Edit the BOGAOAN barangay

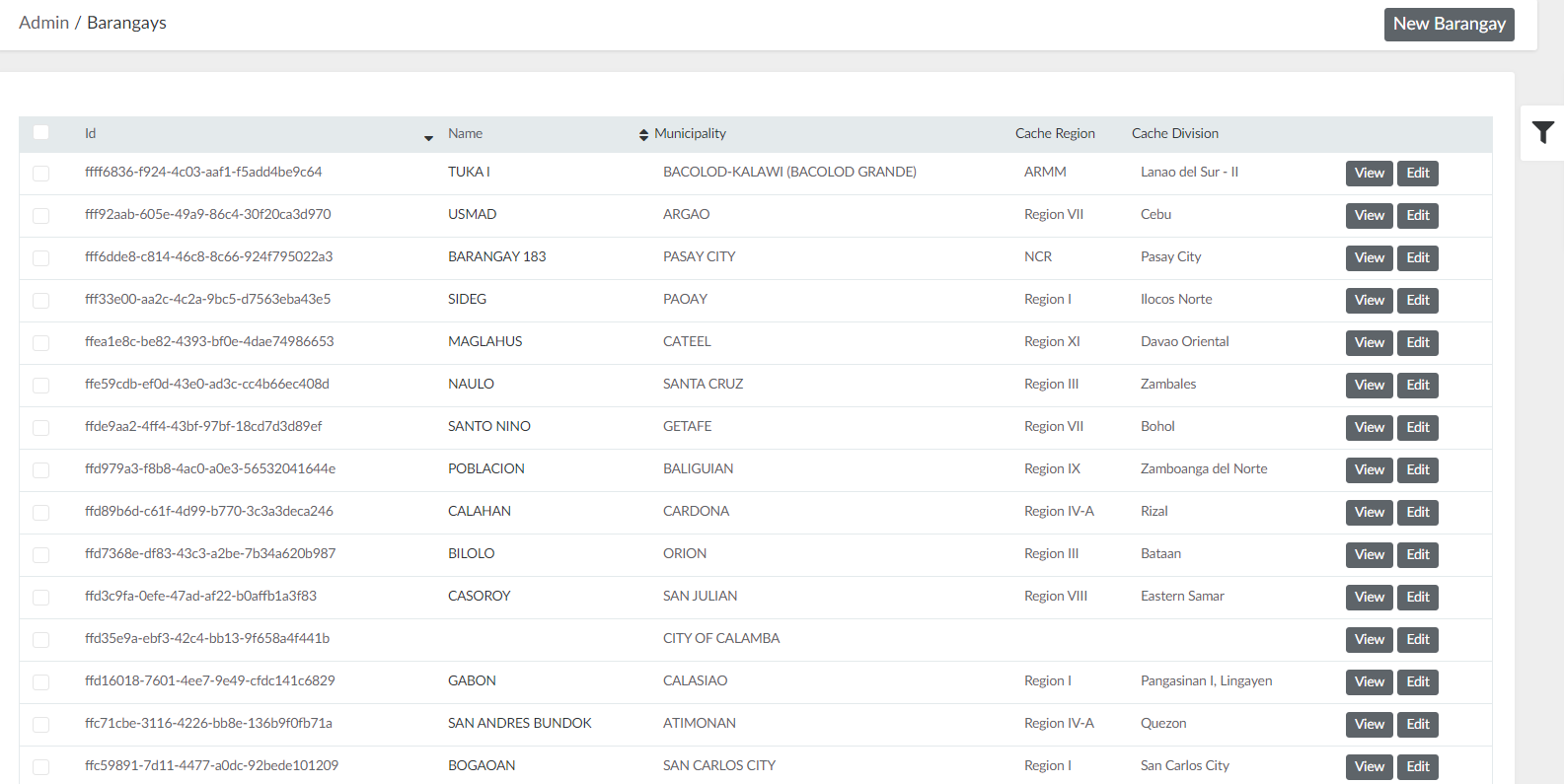coord(1418,767)
